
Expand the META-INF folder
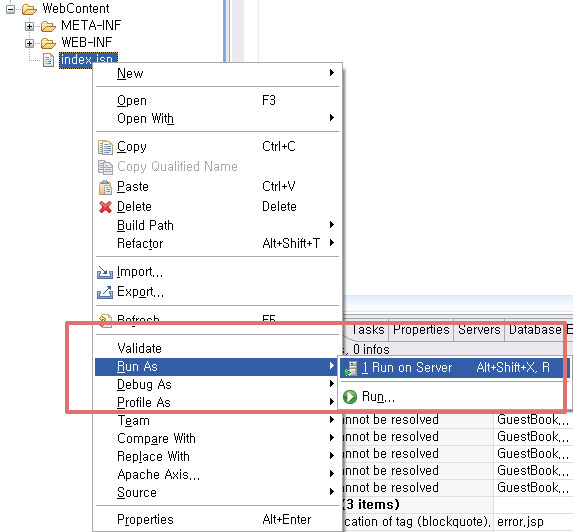click(x=29, y=26)
